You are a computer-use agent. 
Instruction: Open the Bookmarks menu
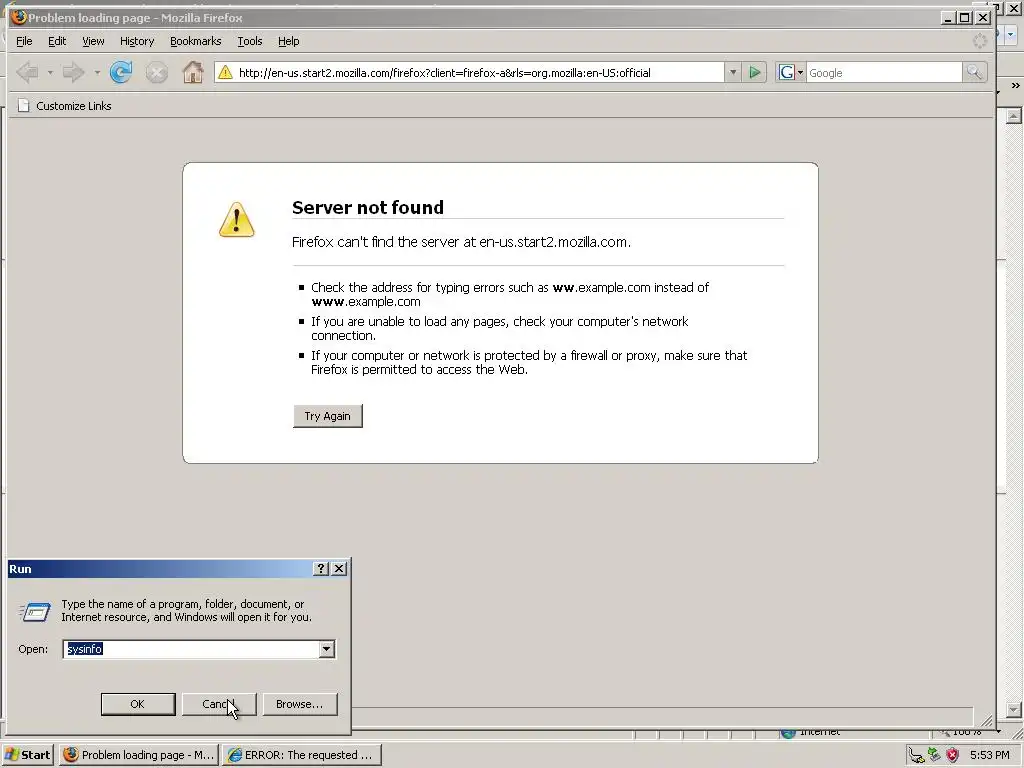[195, 41]
